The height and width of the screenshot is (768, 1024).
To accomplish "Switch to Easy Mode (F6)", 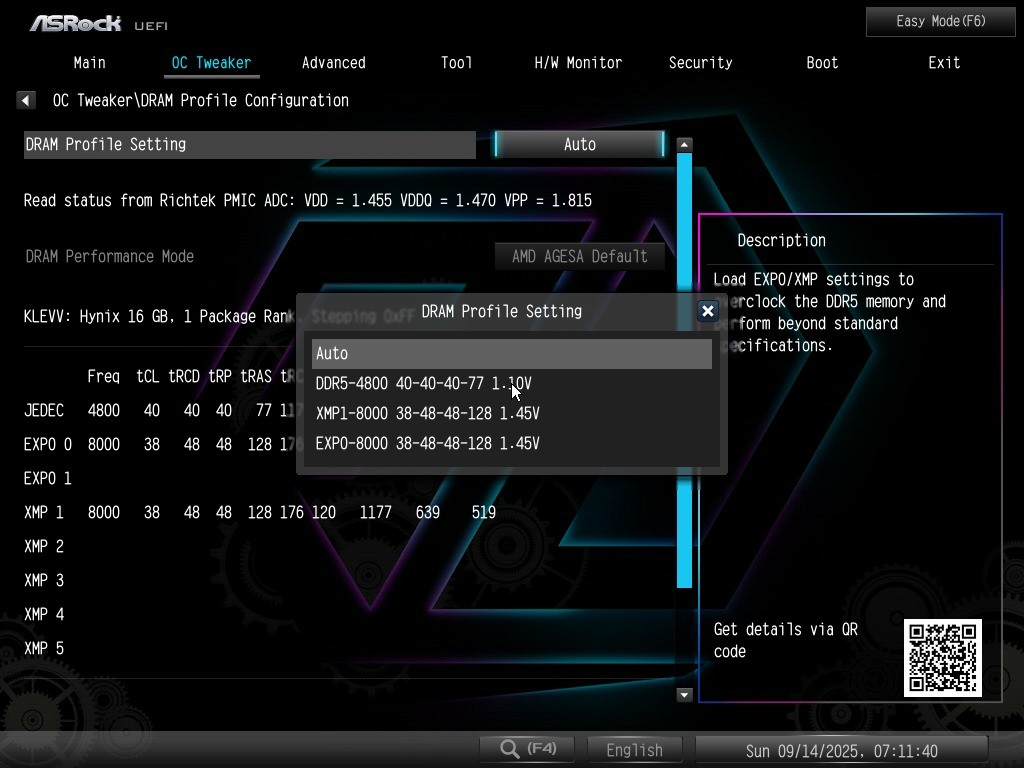I will click(940, 21).
